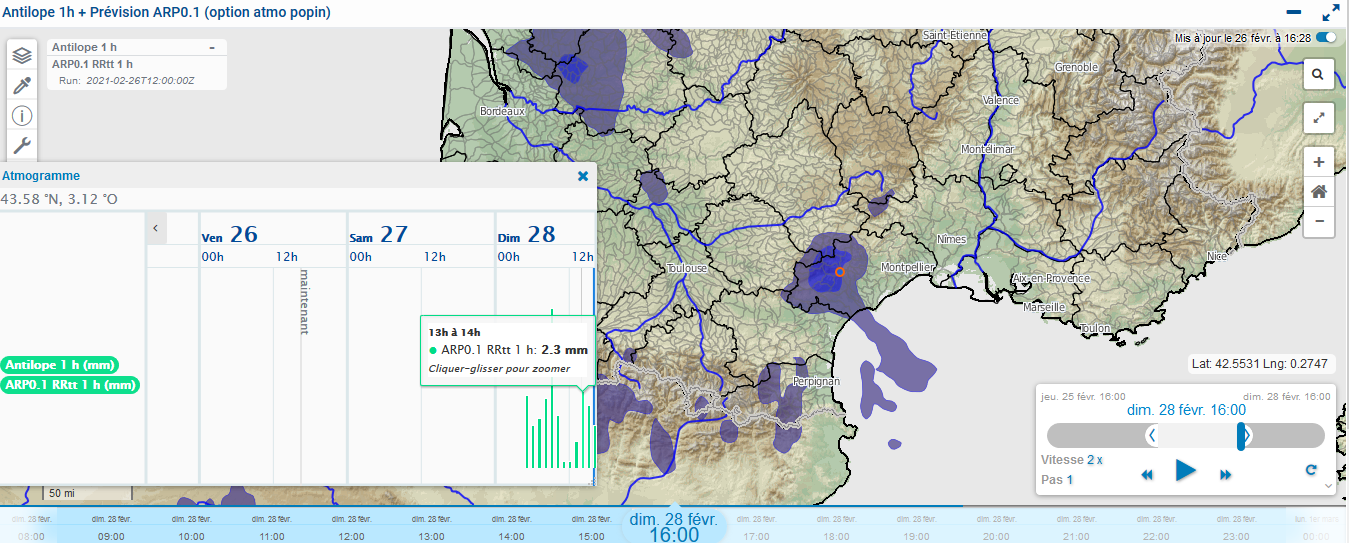The height and width of the screenshot is (543, 1349).
Task: Reset map to home view
Action: (x=1319, y=192)
